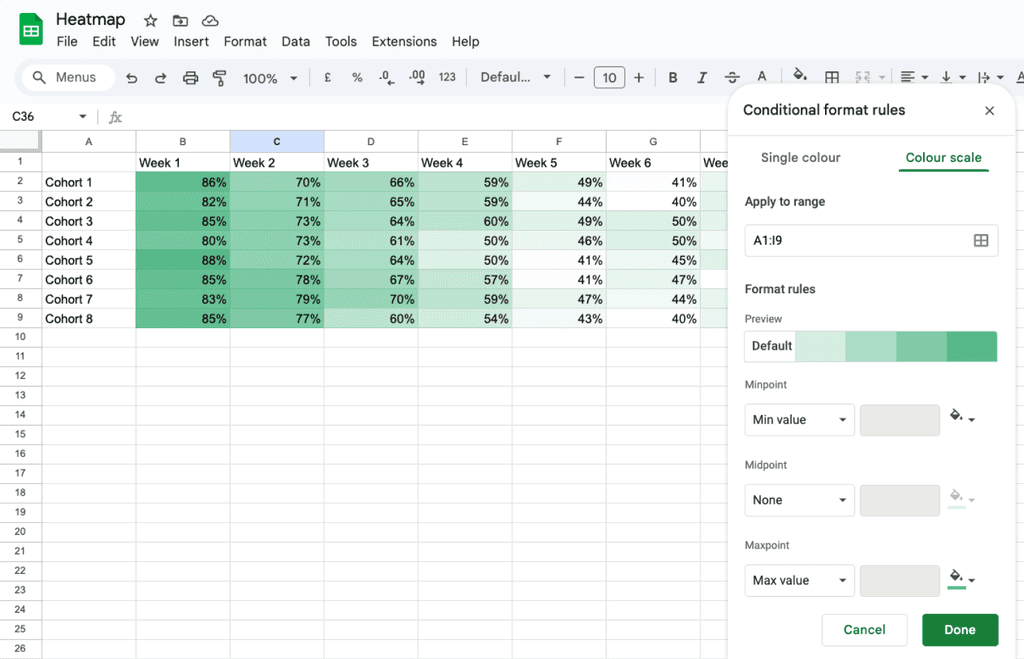Click the Undo icon
This screenshot has height=659, width=1024.
[131, 78]
